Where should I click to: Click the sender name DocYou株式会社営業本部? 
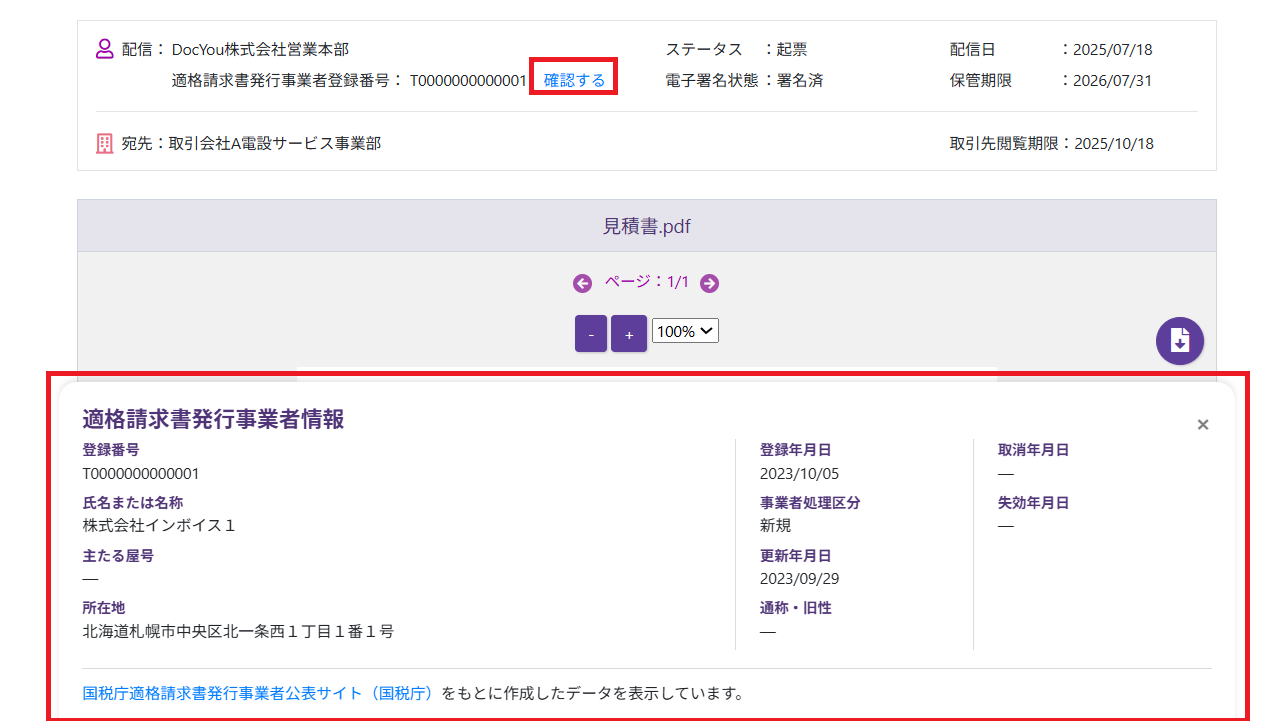pyautogui.click(x=260, y=49)
